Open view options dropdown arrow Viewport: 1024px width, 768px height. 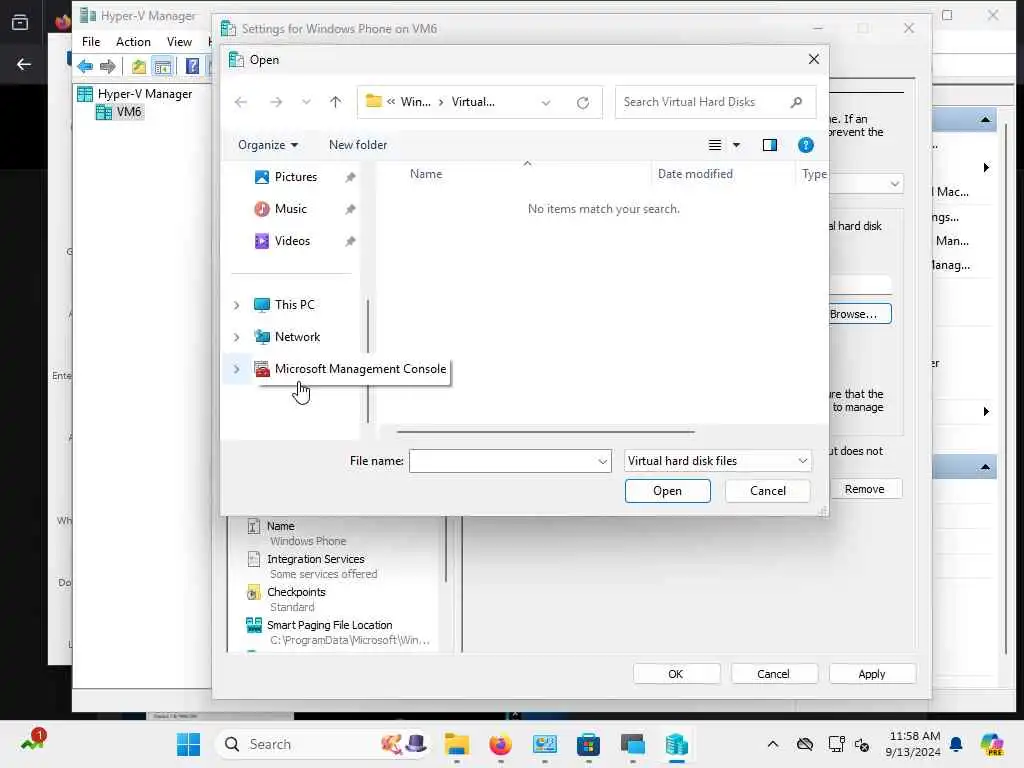[x=736, y=145]
